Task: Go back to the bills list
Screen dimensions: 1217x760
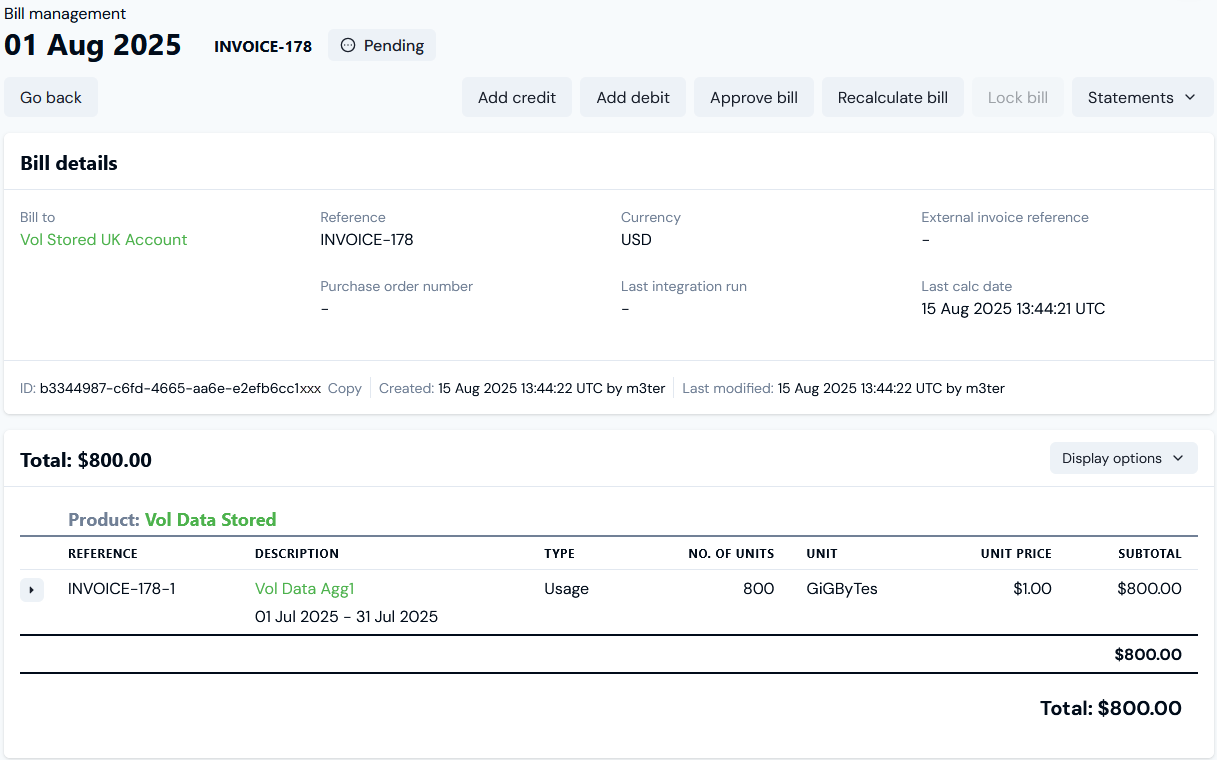Action: 51,97
